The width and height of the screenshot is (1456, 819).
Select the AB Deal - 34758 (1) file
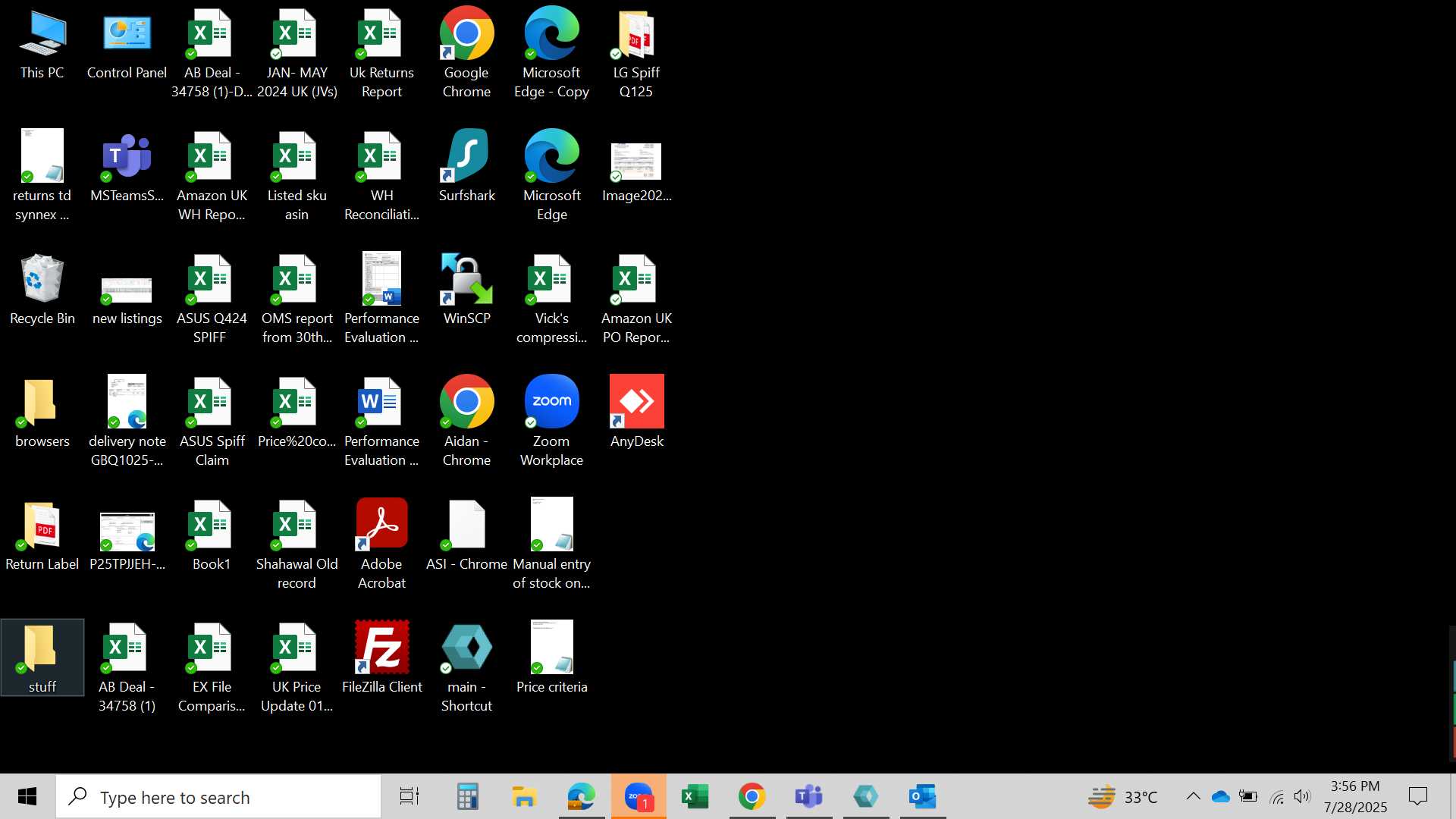tap(127, 667)
